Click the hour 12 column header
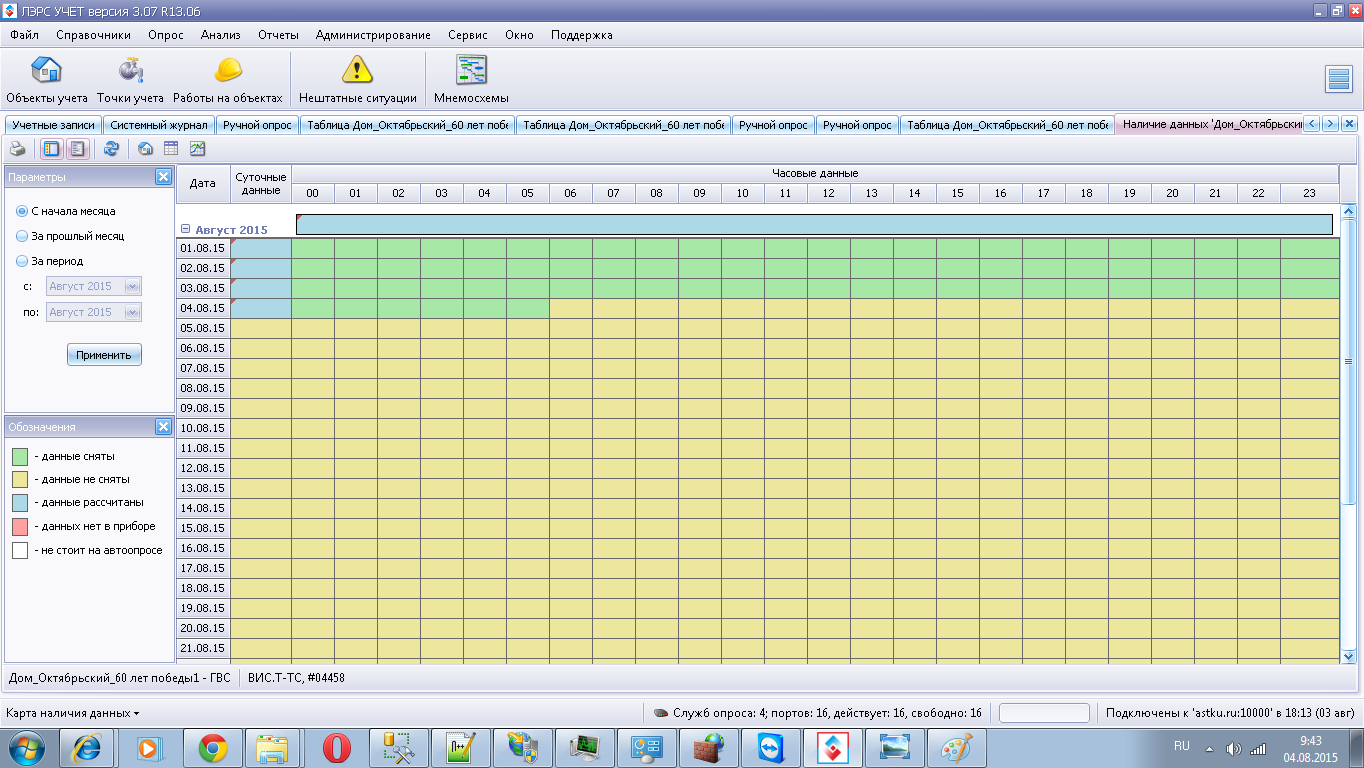The width and height of the screenshot is (1364, 768). (828, 193)
